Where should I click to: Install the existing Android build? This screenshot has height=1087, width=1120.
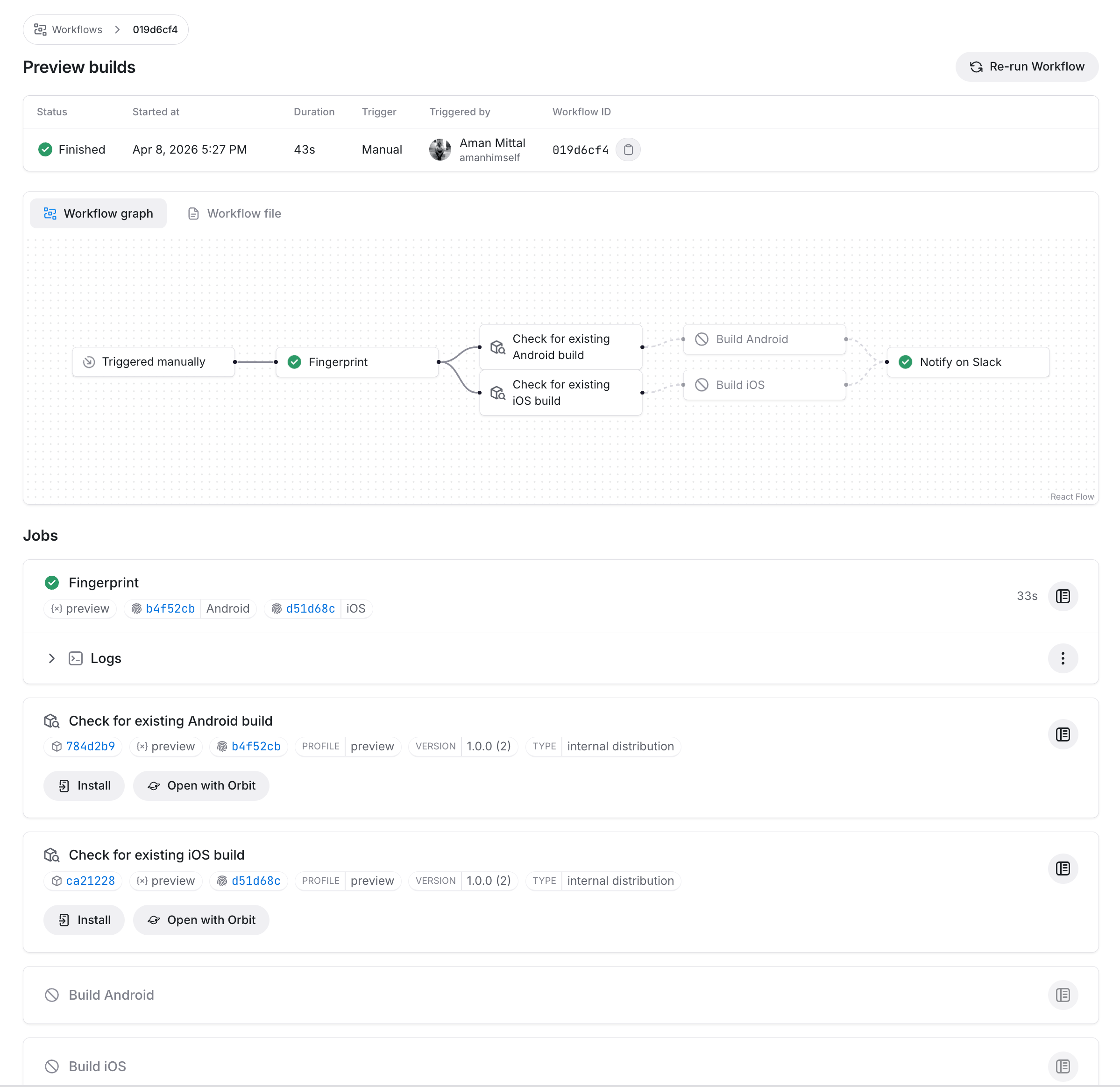pos(84,786)
